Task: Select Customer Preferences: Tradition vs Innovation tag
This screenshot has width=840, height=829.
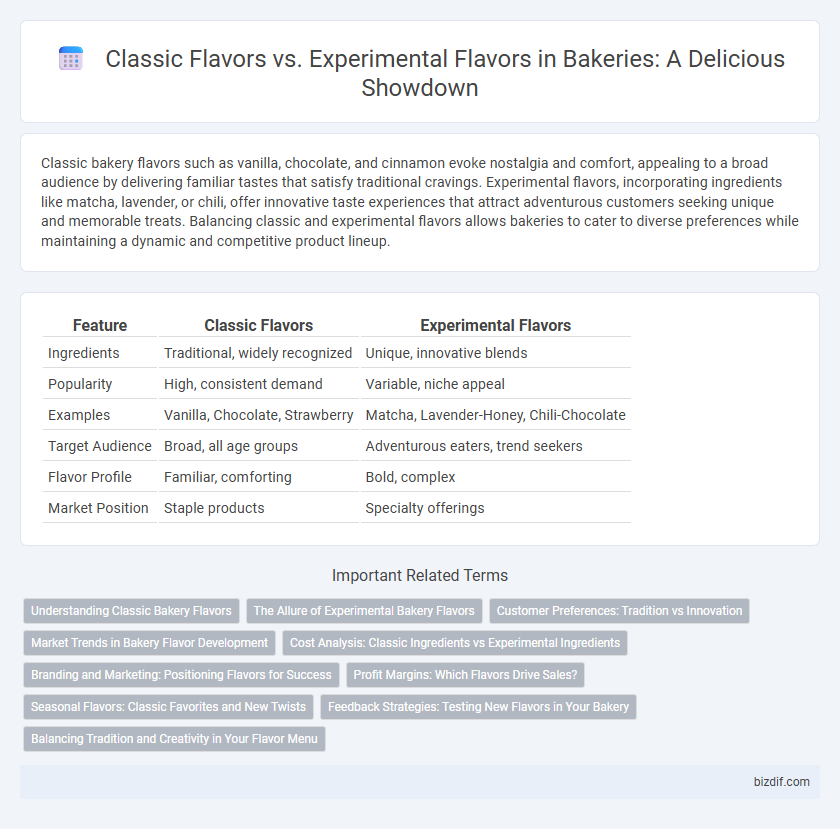Action: [x=619, y=611]
